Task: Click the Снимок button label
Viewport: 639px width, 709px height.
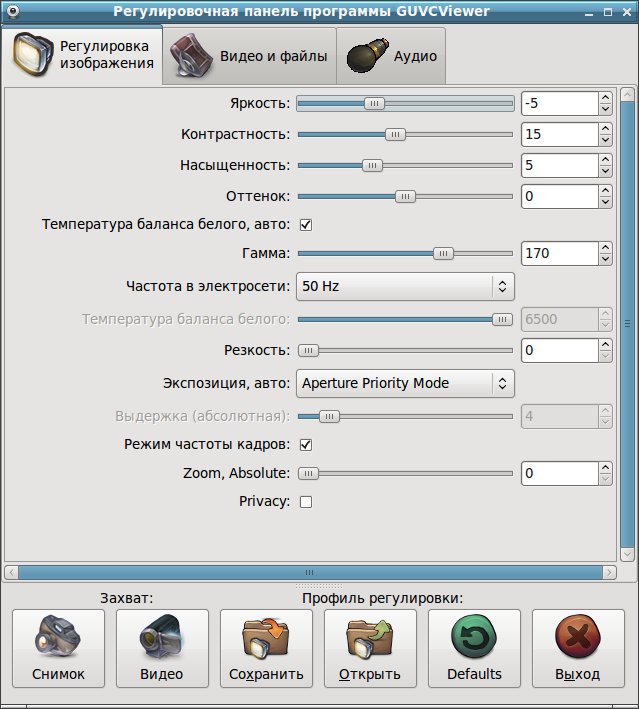Action: coord(58,674)
